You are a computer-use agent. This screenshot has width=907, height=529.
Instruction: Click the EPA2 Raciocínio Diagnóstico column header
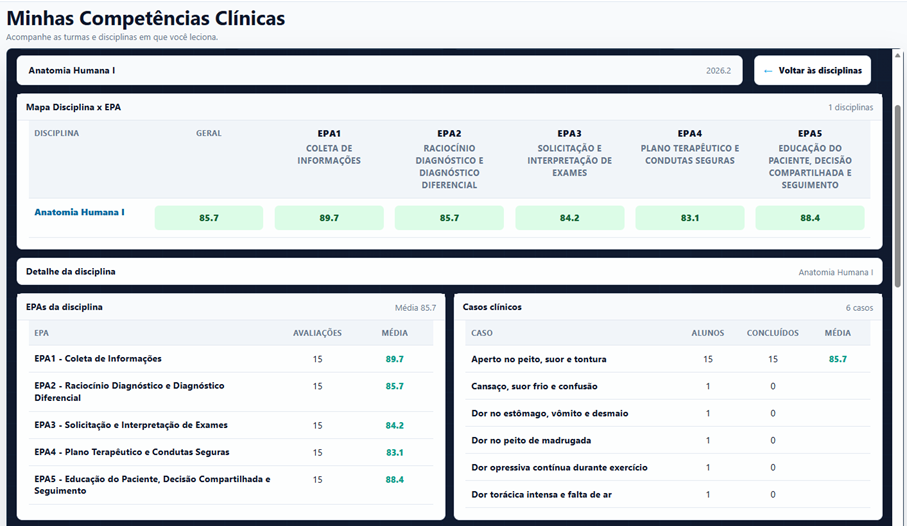coord(449,159)
